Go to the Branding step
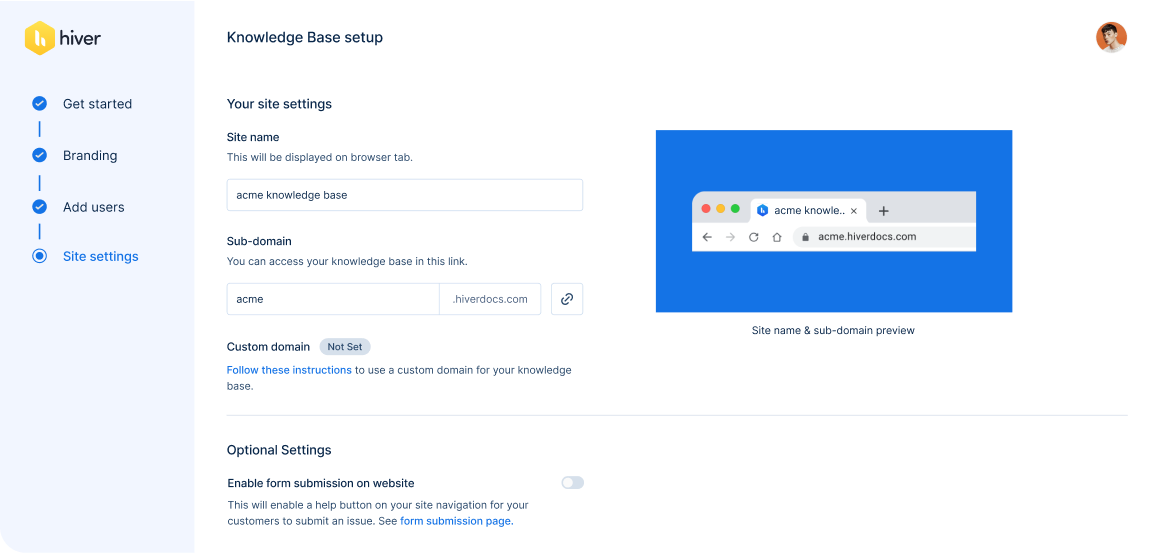The width and height of the screenshot is (1160, 553). click(x=90, y=156)
